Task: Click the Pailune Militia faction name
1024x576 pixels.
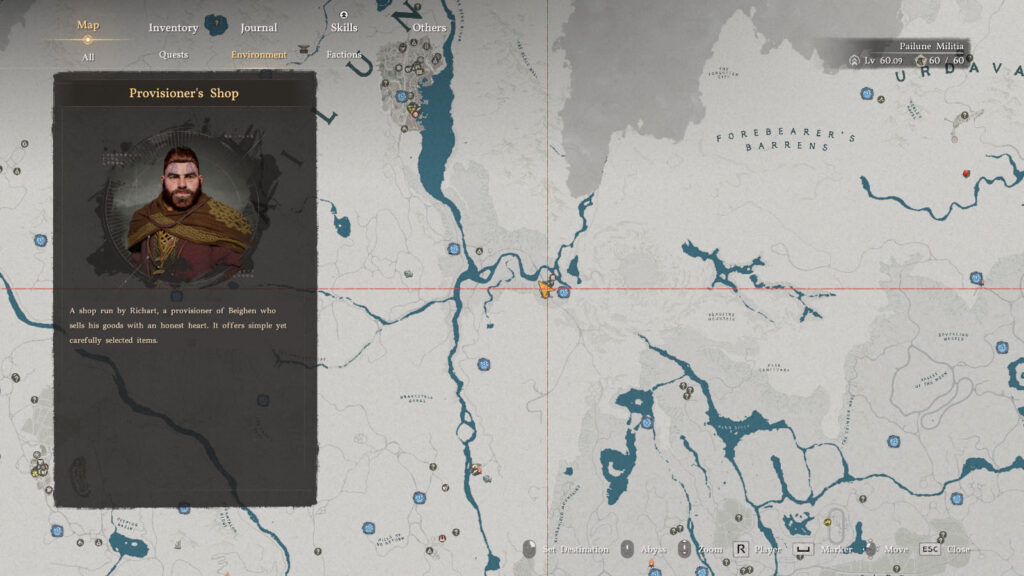Action: click(931, 46)
